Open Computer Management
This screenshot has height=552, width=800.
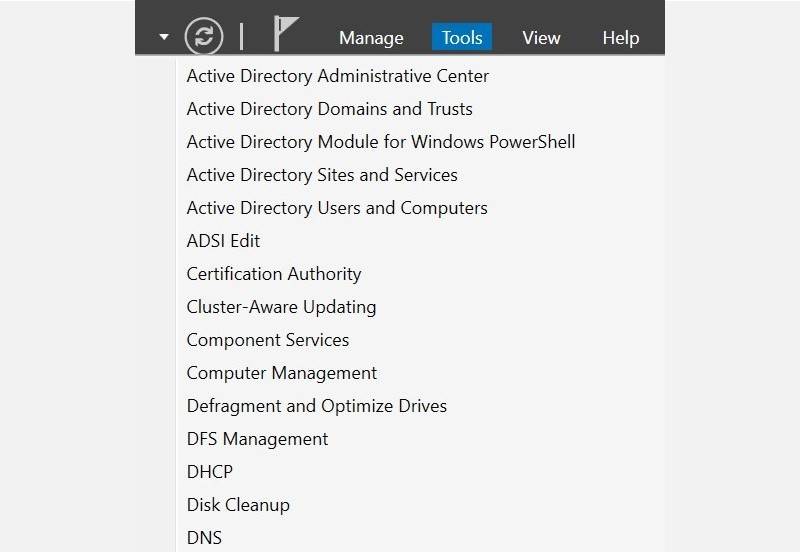point(282,373)
